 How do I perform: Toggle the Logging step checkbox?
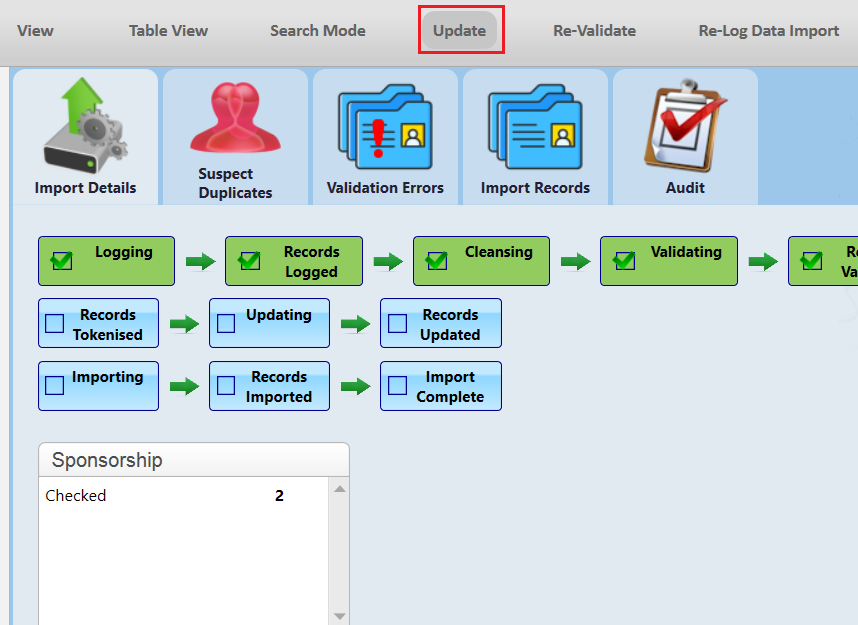pyautogui.click(x=62, y=261)
